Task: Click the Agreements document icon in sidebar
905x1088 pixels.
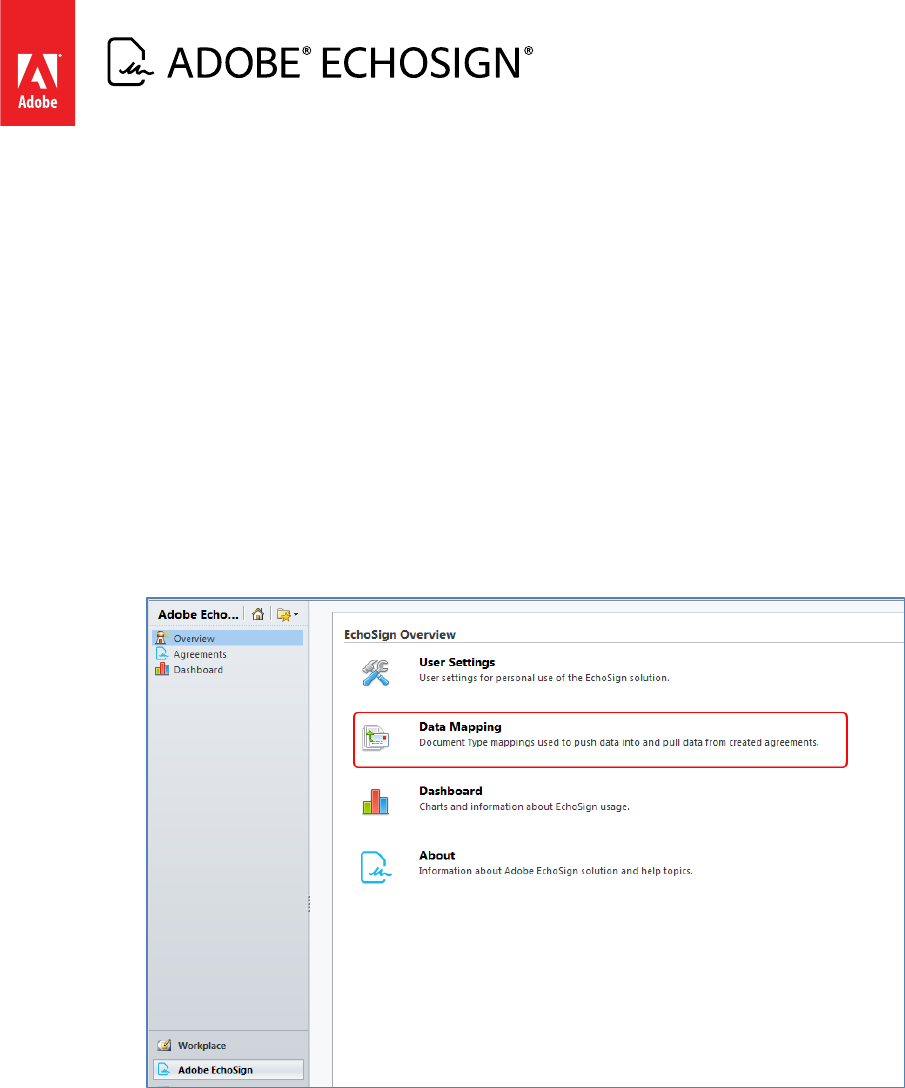Action: click(162, 654)
